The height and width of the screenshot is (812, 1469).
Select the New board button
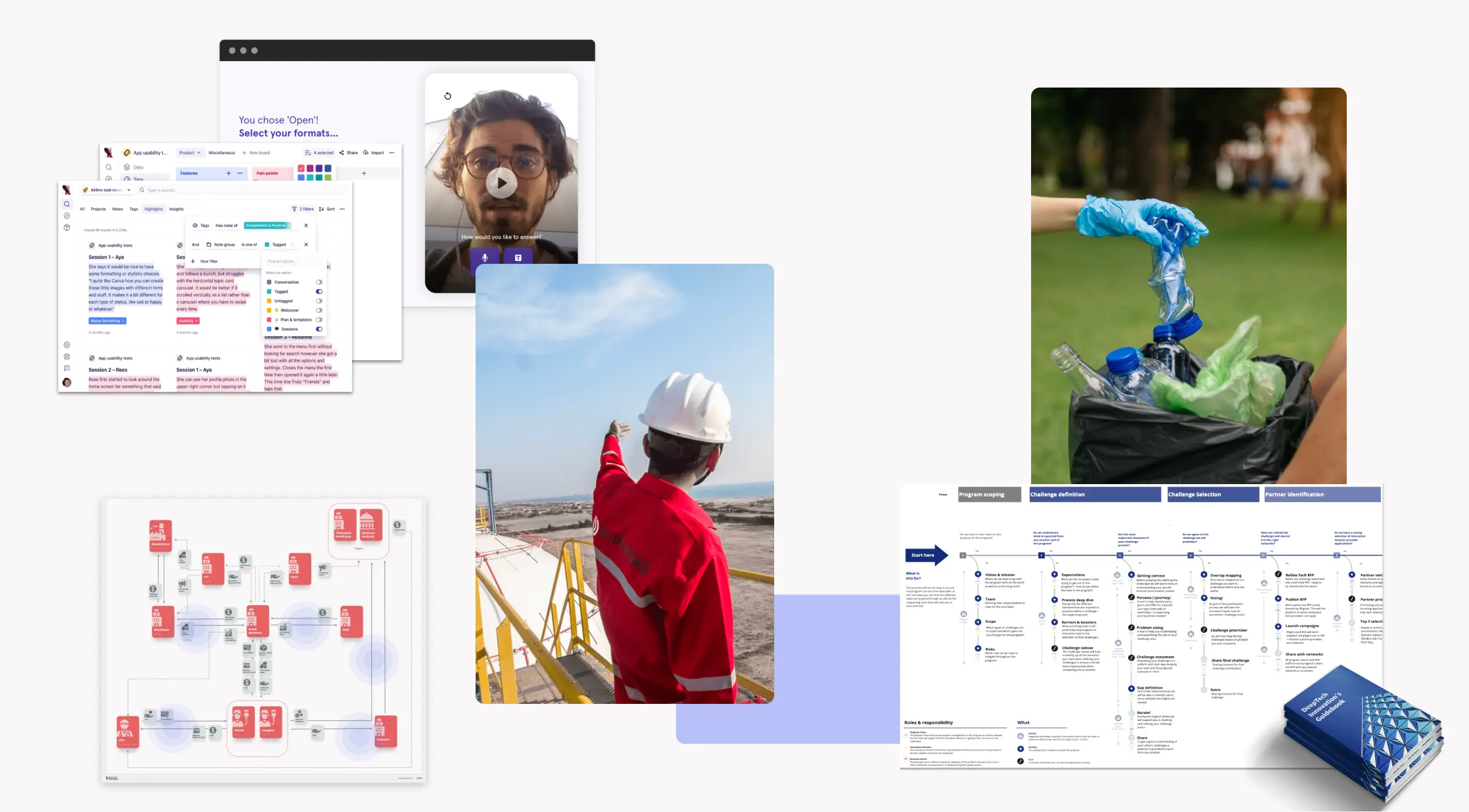point(256,153)
